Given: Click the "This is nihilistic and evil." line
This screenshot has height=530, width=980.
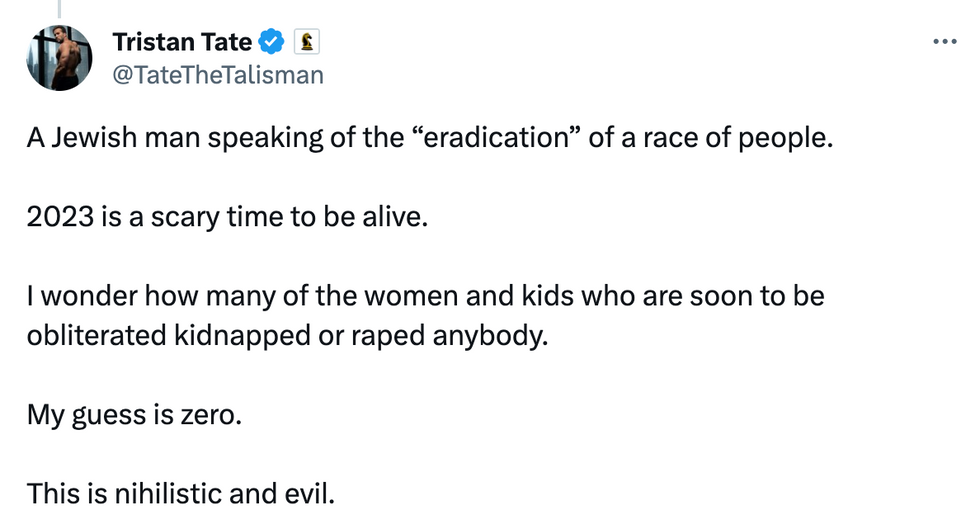Looking at the screenshot, I should [180, 493].
